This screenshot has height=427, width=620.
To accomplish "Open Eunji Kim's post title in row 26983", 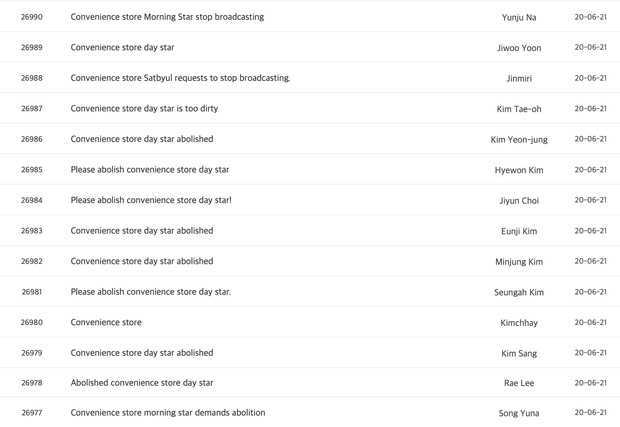I will pos(141,231).
